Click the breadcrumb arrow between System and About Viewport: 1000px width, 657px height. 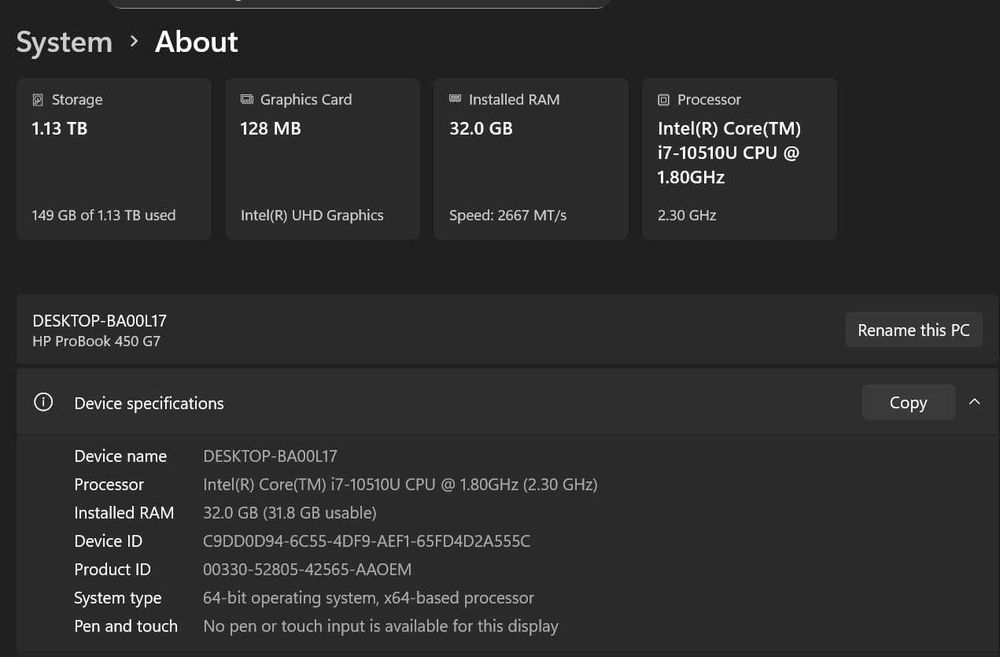[134, 42]
